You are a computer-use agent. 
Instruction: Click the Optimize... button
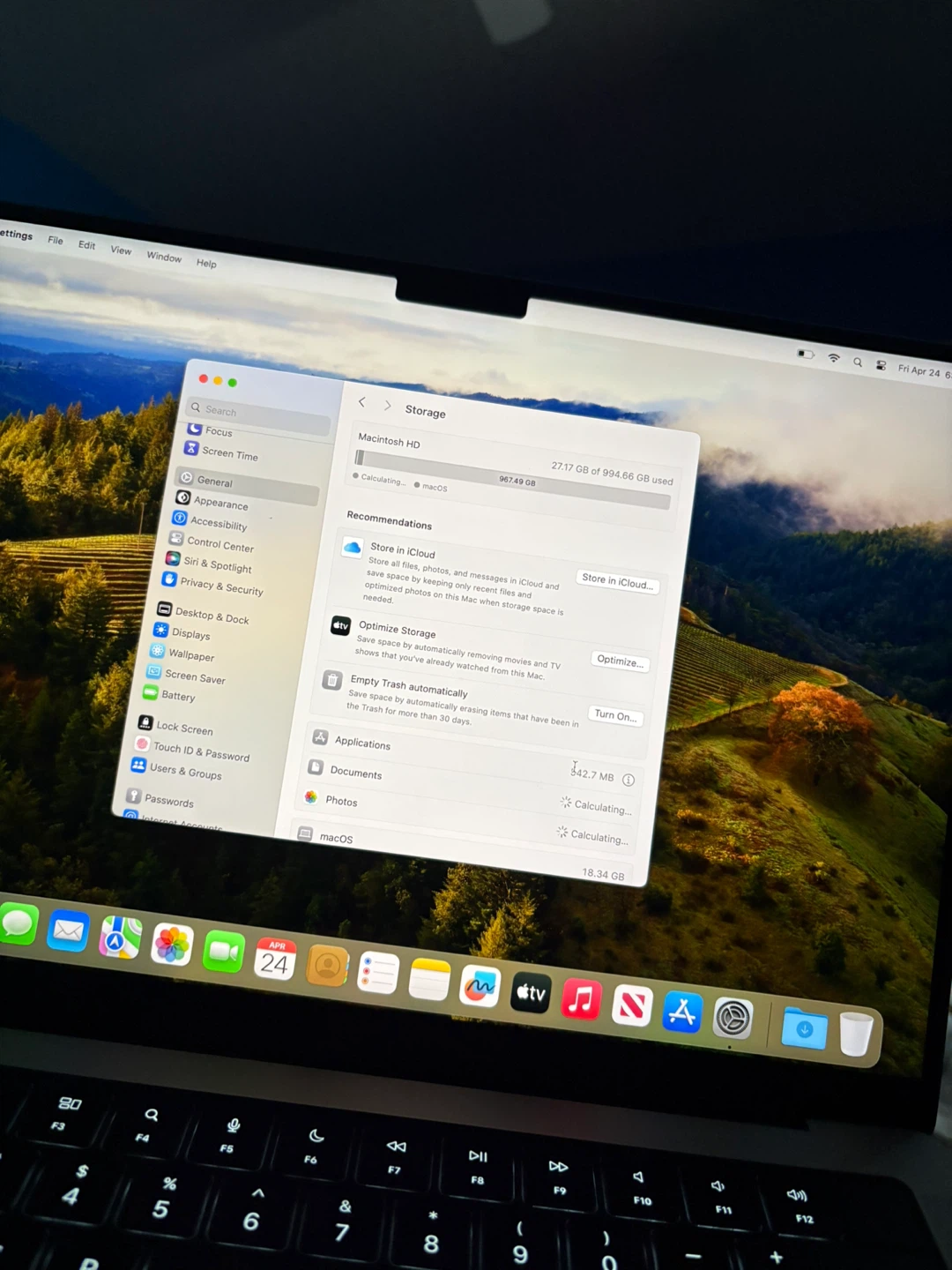tap(620, 661)
